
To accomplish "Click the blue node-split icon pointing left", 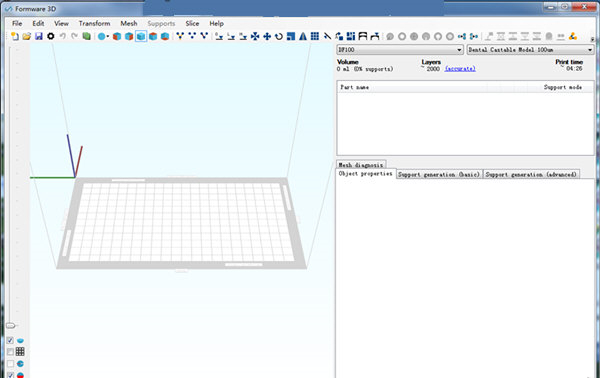I will 462,36.
